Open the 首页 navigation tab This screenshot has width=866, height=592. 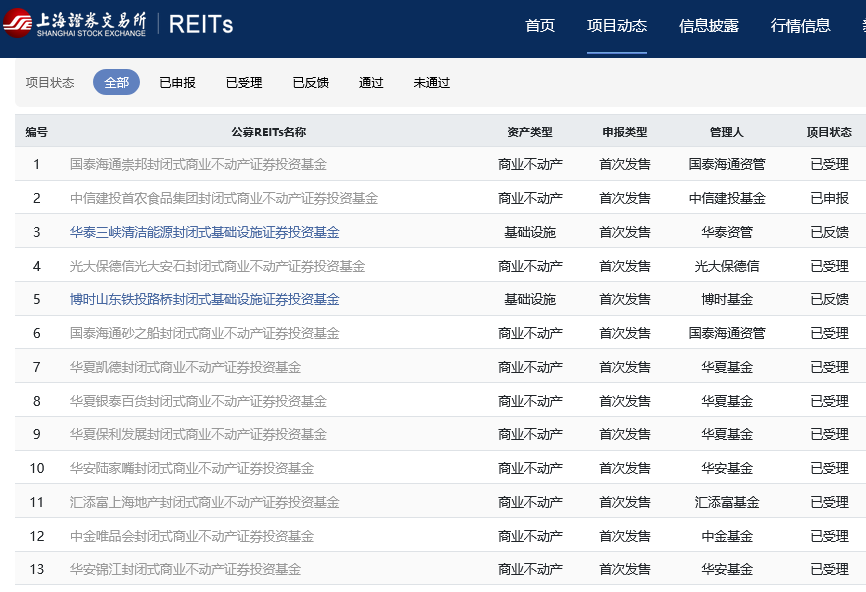pos(540,26)
